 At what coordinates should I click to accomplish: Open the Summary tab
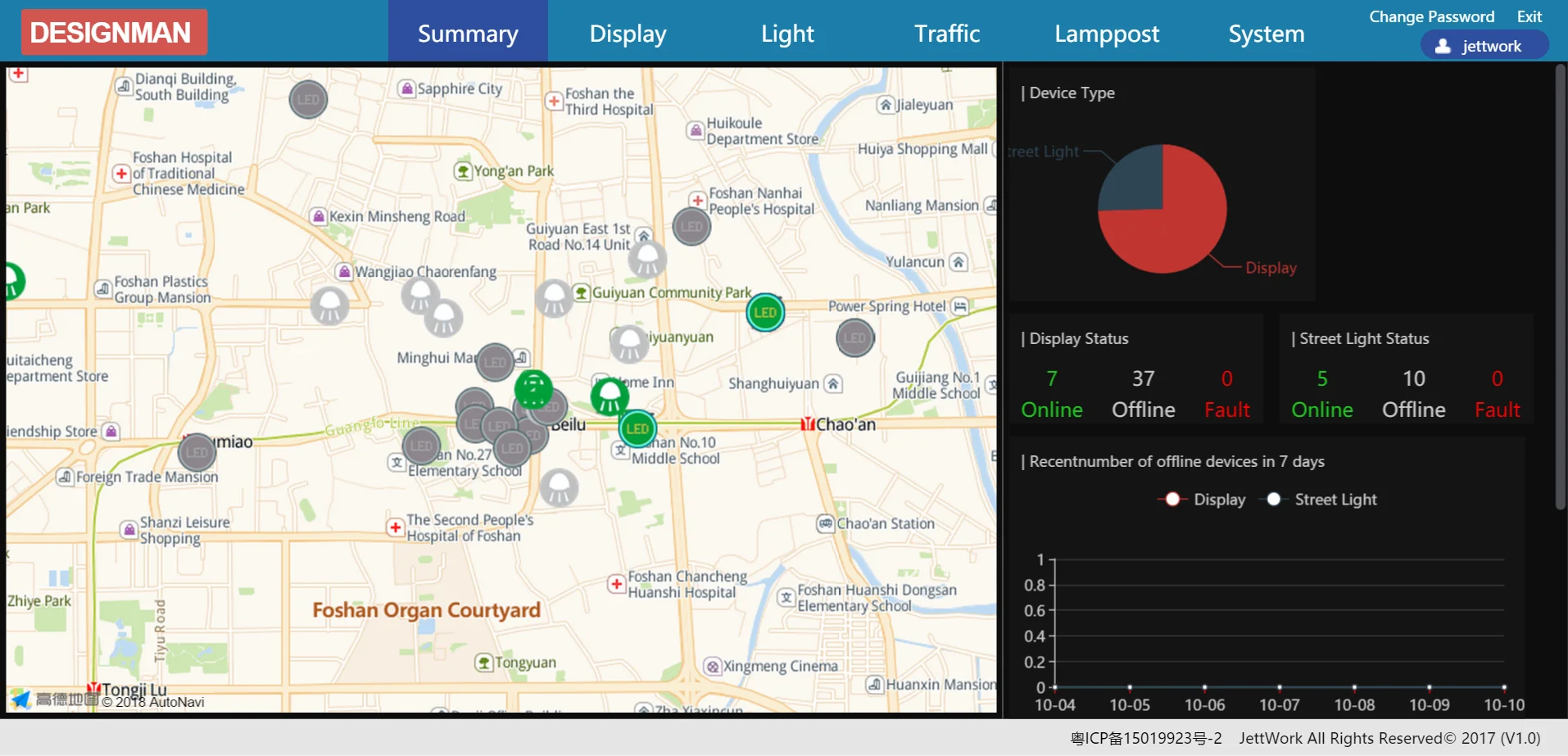click(x=468, y=33)
